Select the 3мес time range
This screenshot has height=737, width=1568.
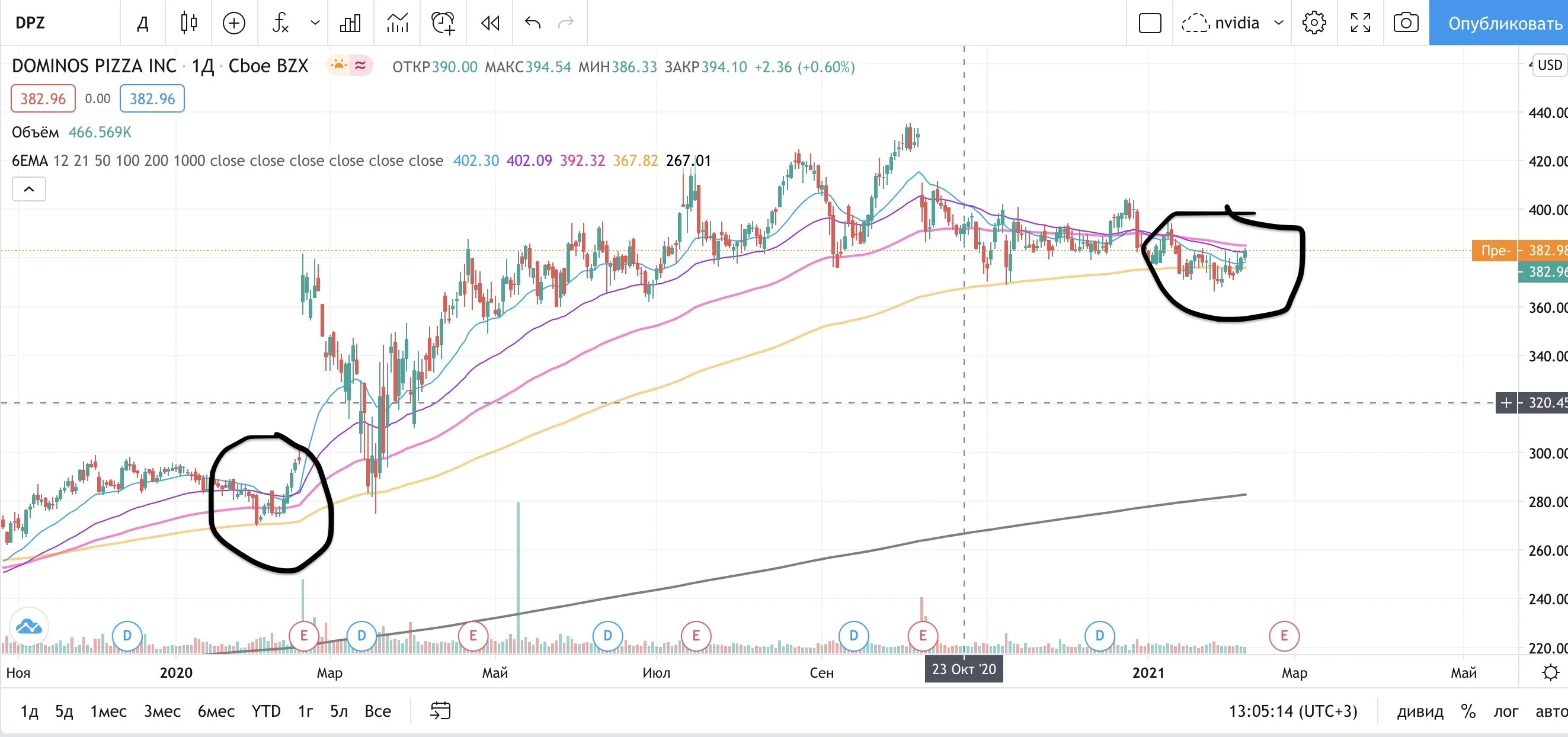click(x=162, y=711)
